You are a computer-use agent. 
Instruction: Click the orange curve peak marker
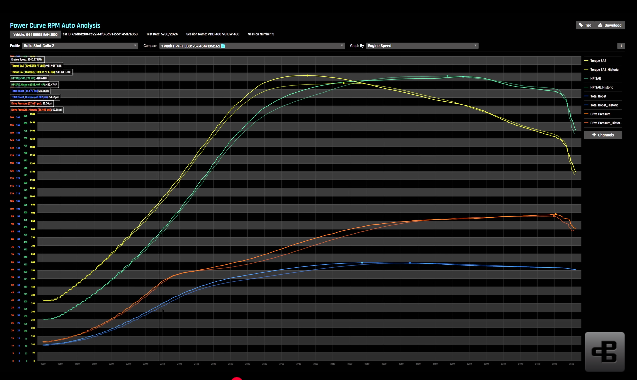click(555, 214)
